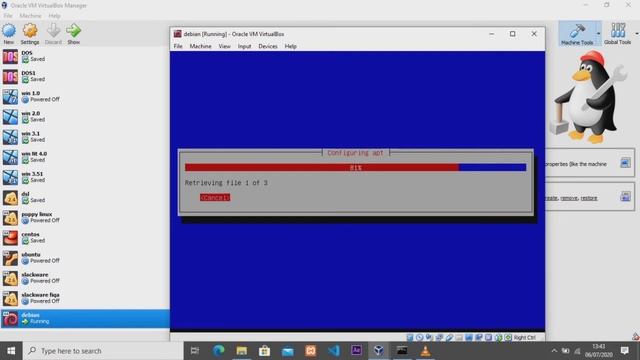640x360 pixels.
Task: Click the hard disk activity status icon
Action: [x=410, y=338]
